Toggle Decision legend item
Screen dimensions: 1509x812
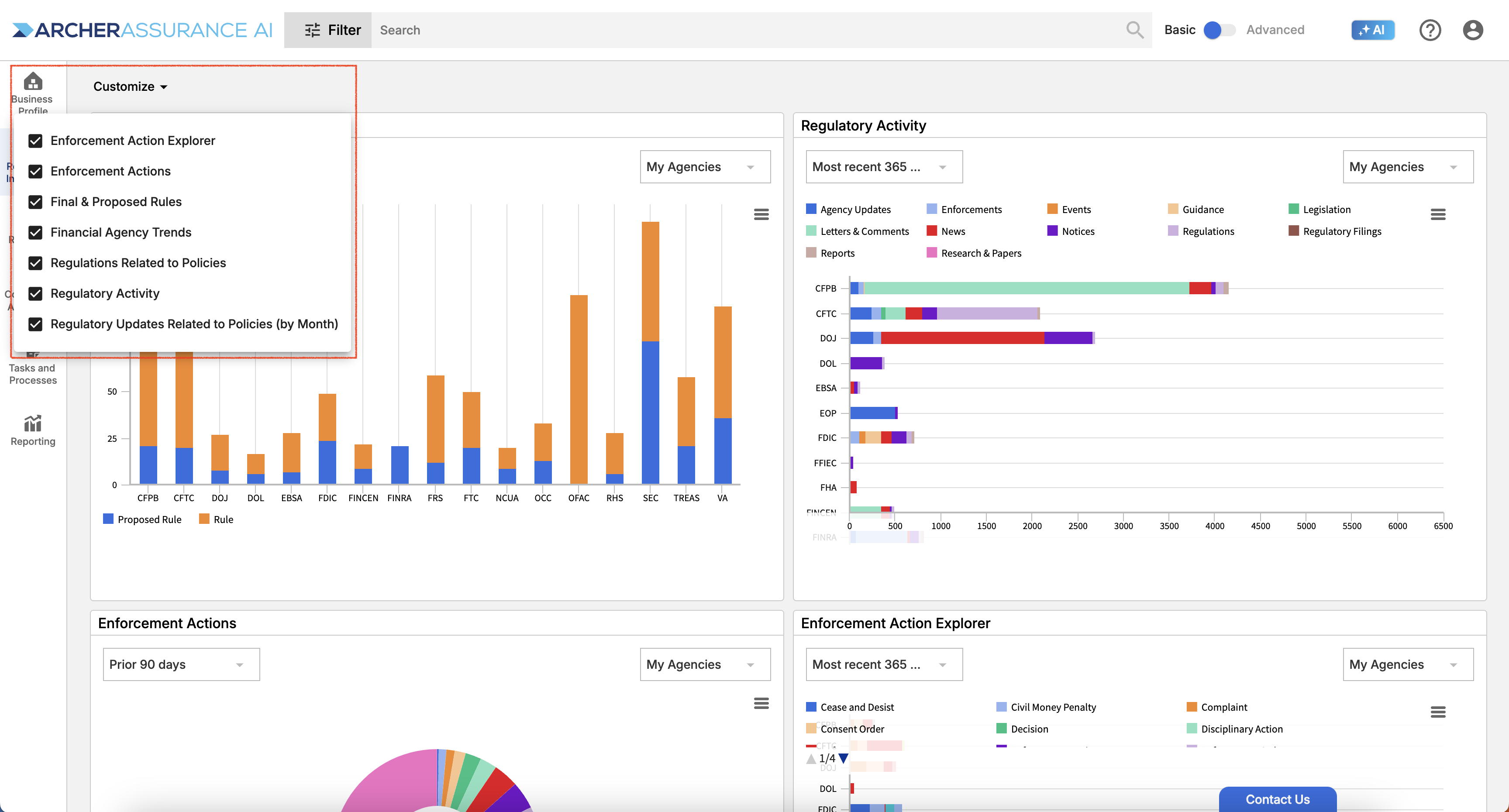1022,728
